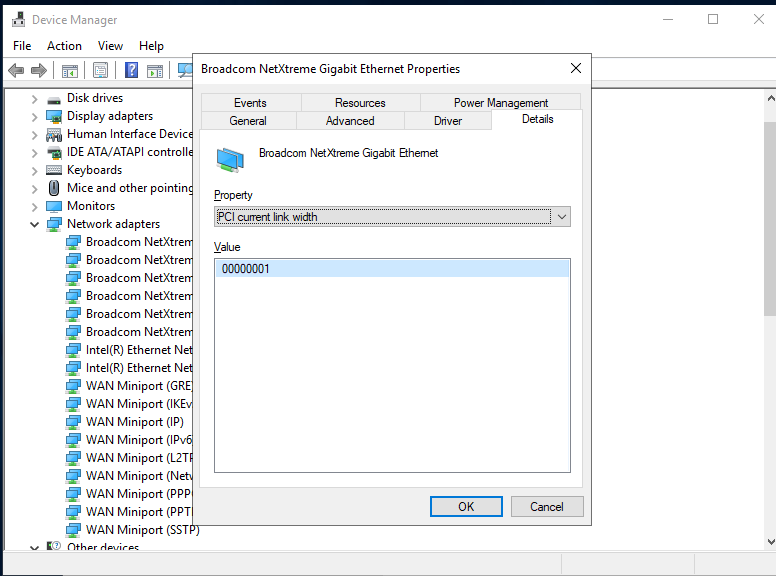Expand the IDE ATA/ATAPI controllers node
The width and height of the screenshot is (776, 576).
[34, 153]
